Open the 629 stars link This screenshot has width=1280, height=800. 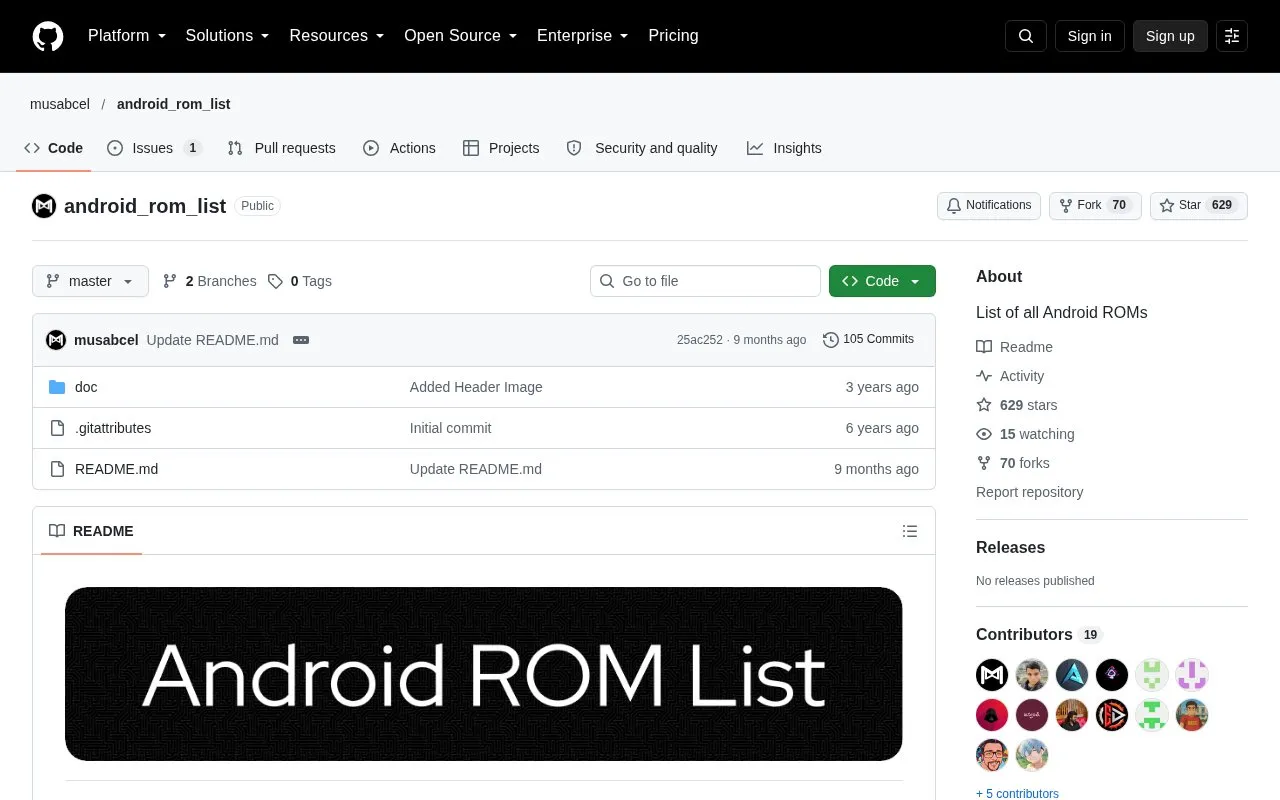click(x=1016, y=405)
